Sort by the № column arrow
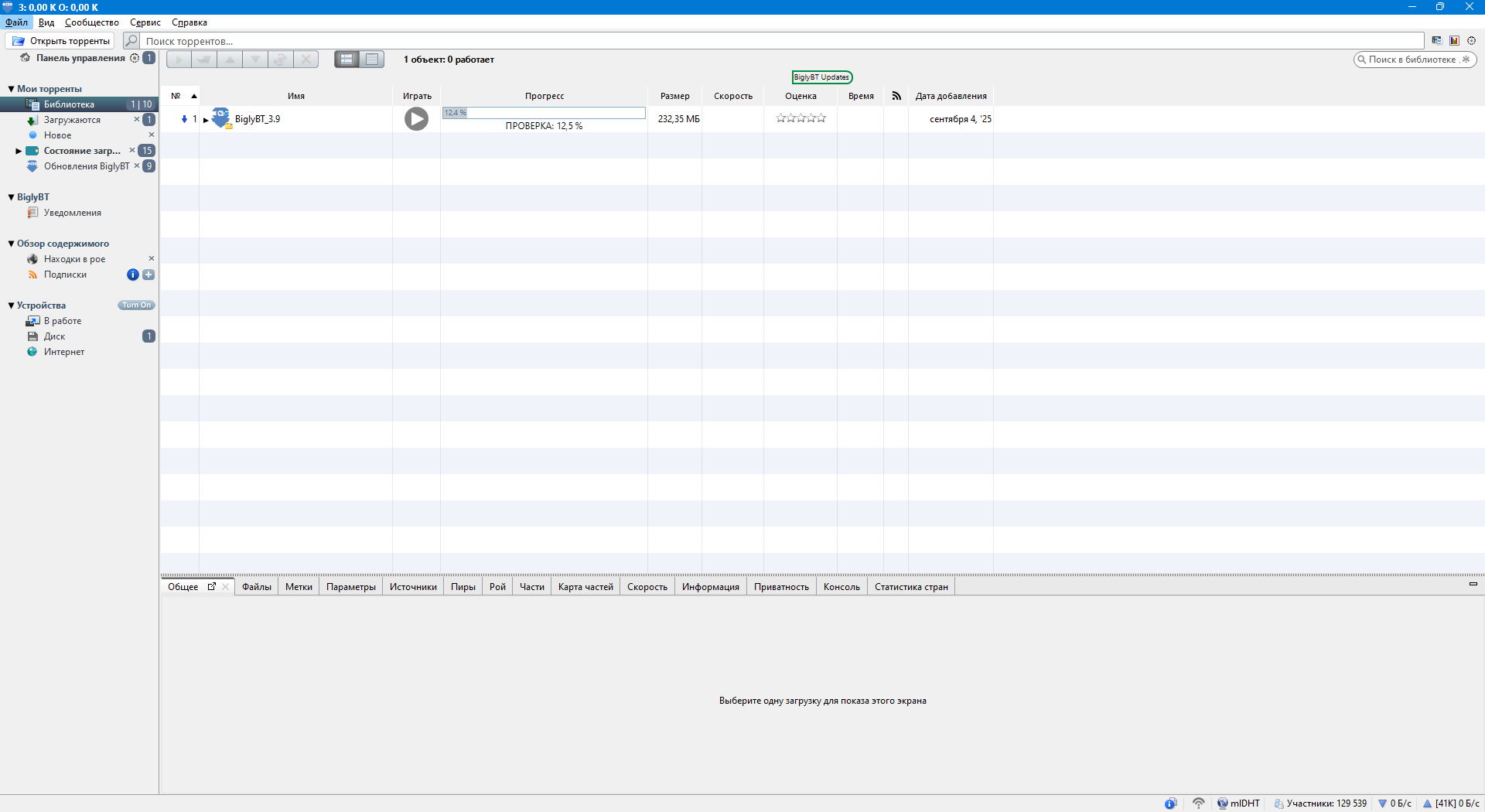 pyautogui.click(x=194, y=96)
